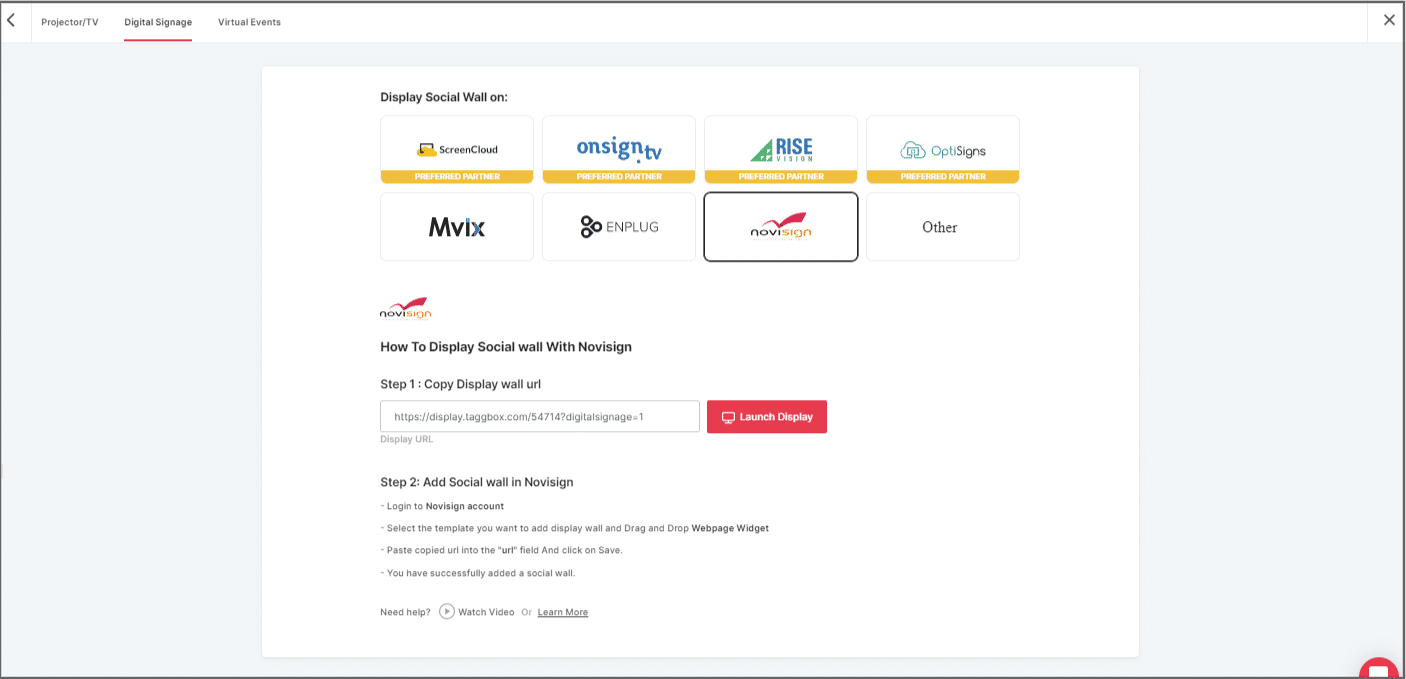
Task: Select the Digital Signage tab
Action: (158, 22)
